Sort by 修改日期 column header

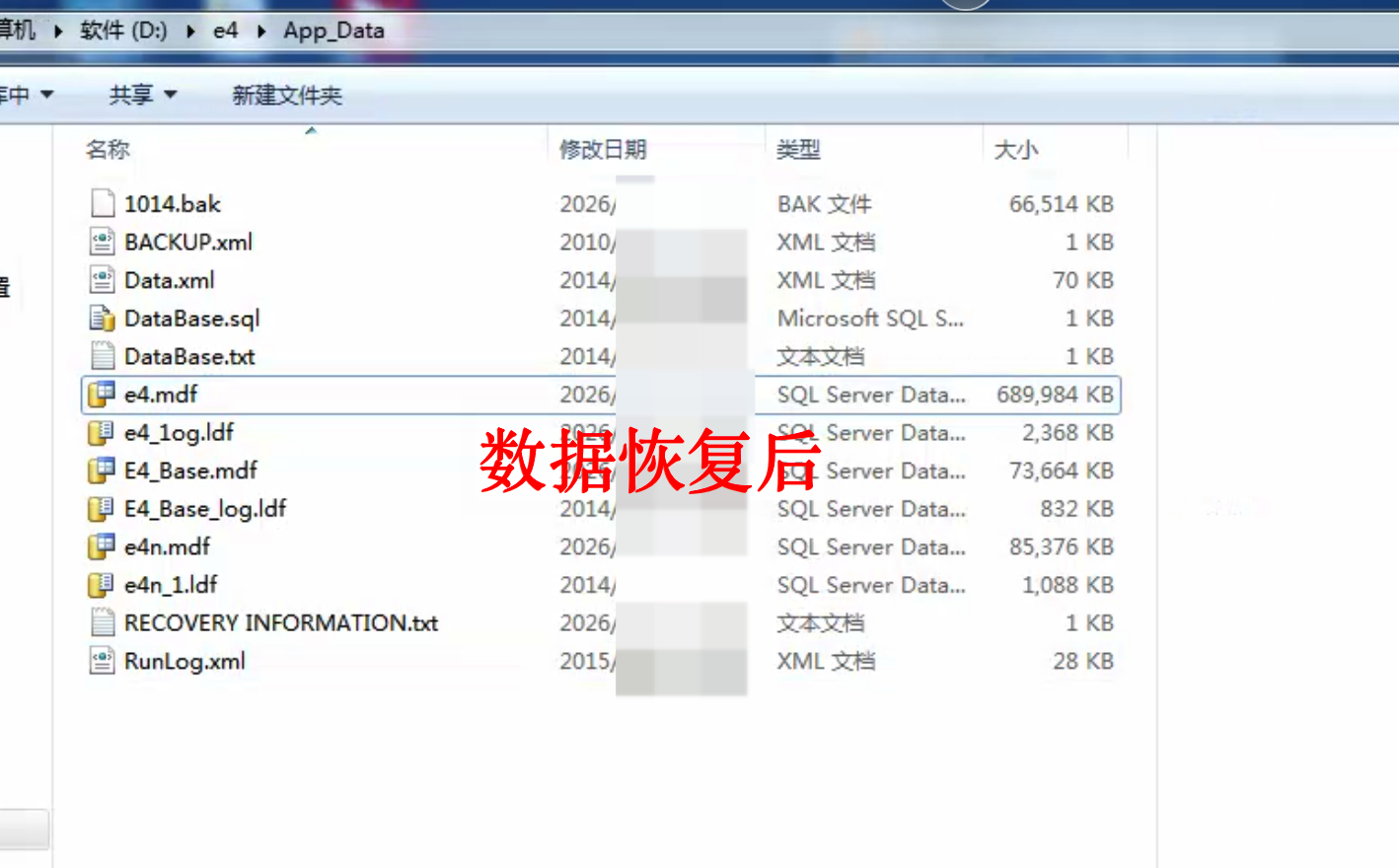click(603, 149)
